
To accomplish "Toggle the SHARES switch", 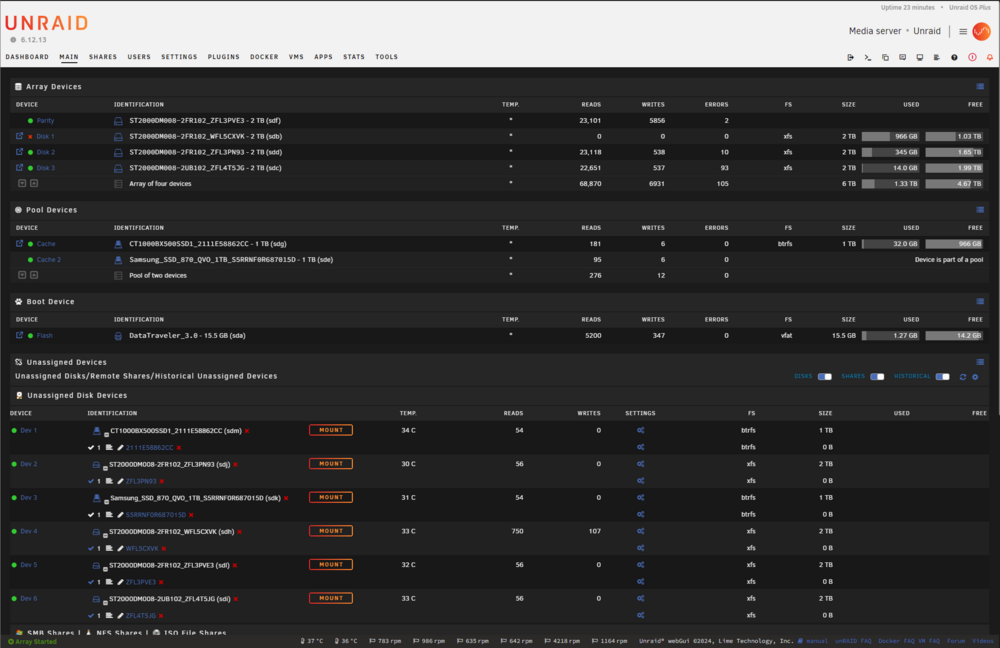I will [877, 377].
